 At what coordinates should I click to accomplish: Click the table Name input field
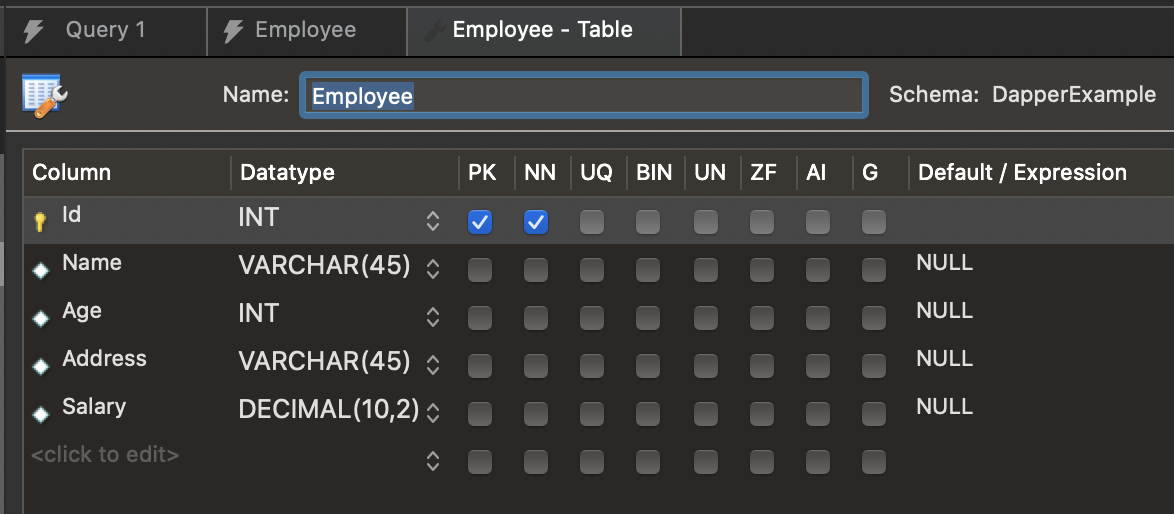583,96
